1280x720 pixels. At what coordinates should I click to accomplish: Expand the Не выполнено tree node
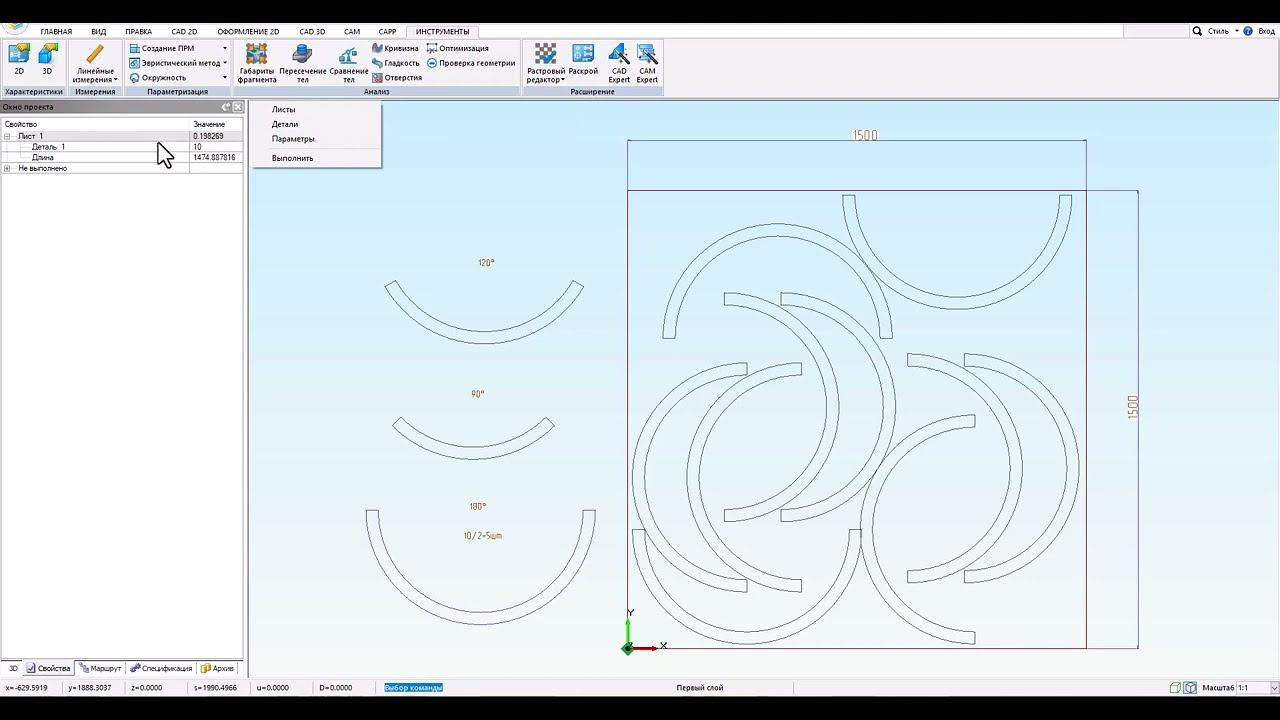tap(7, 168)
